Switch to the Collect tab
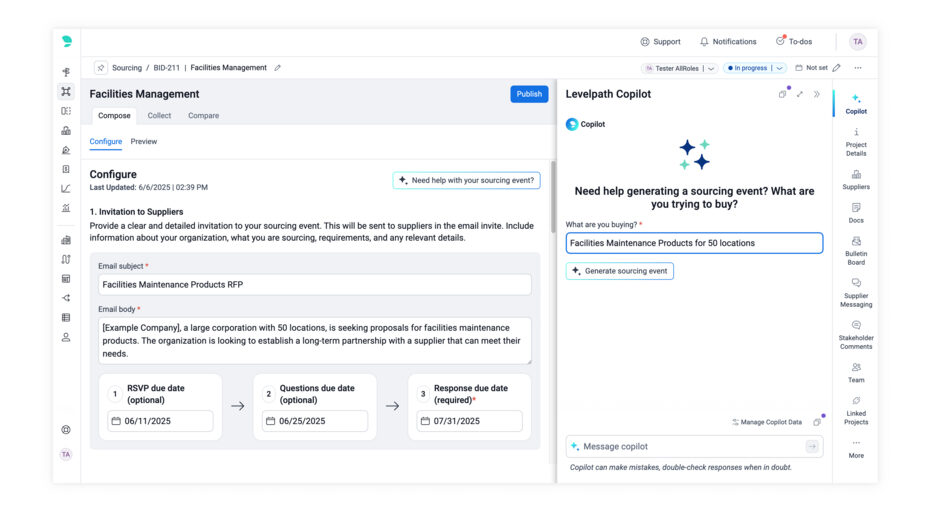930x512 pixels. coord(159,116)
